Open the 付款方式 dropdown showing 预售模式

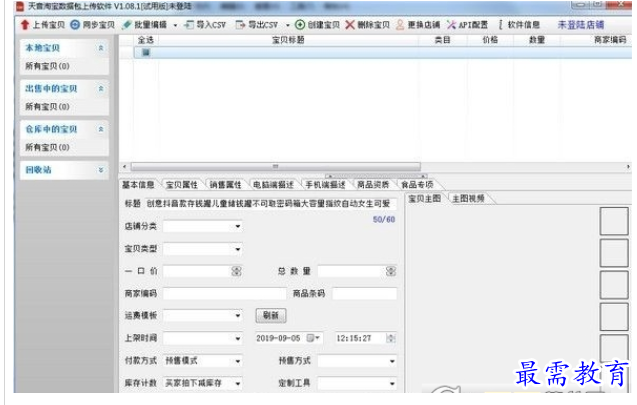pyautogui.click(x=202, y=361)
